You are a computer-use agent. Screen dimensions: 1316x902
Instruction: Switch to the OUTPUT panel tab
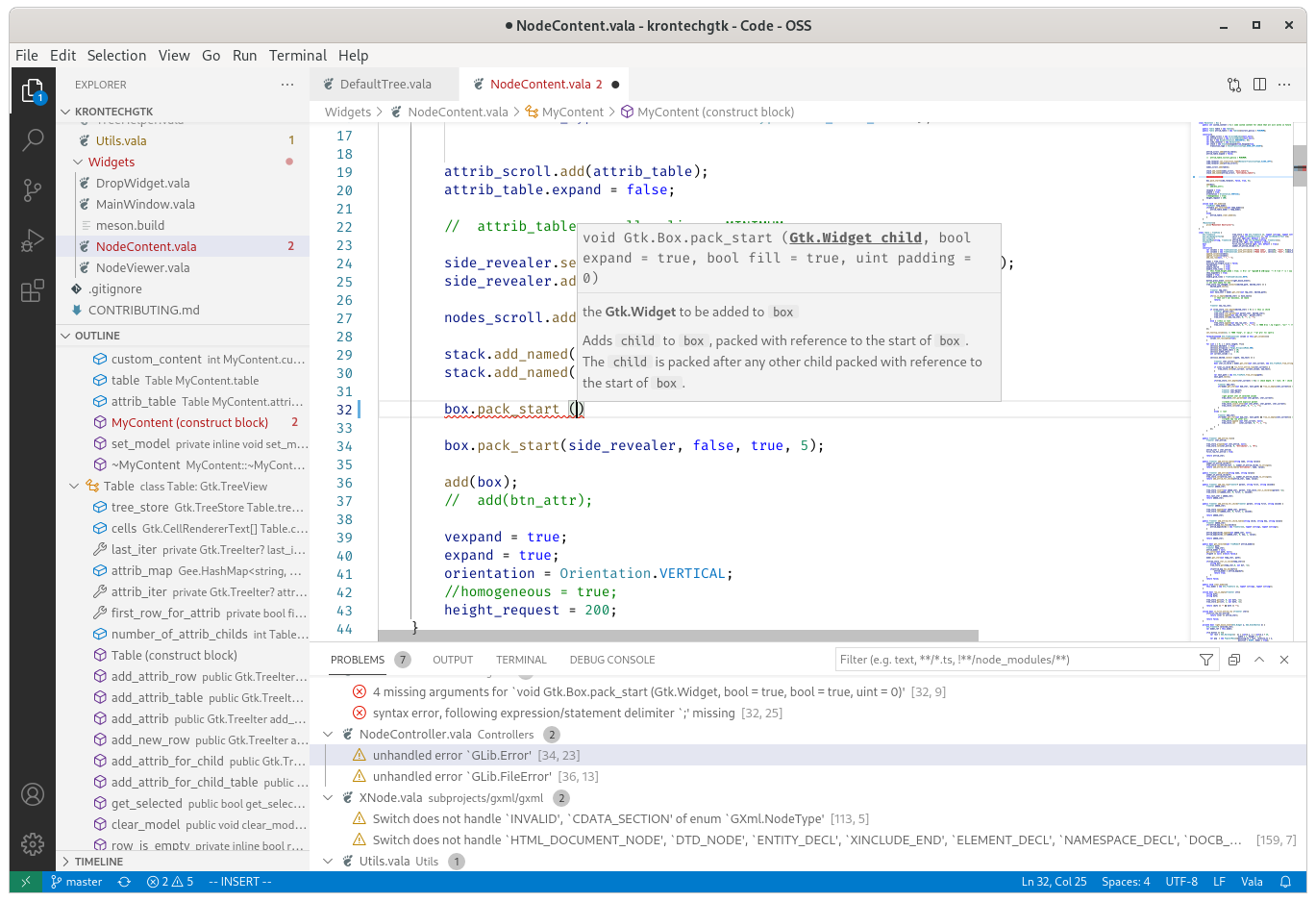coord(453,660)
